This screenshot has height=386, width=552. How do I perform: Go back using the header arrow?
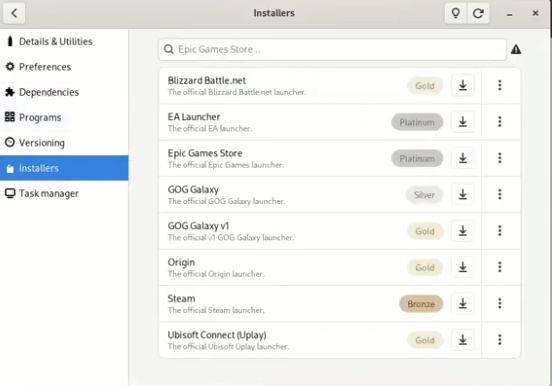pyautogui.click(x=14, y=13)
